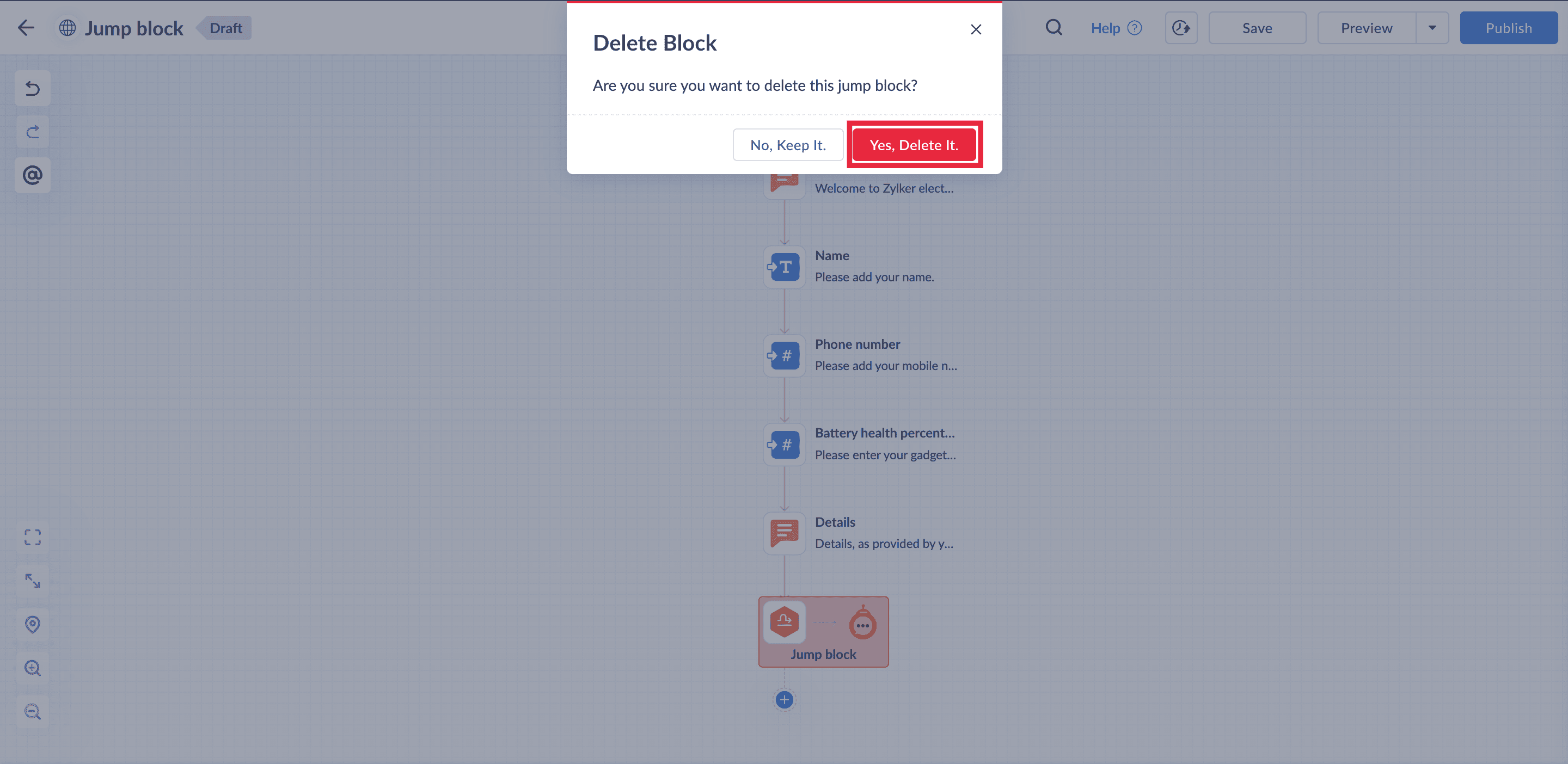1568x764 pixels.
Task: Open the @ variables panel
Action: tap(33, 175)
